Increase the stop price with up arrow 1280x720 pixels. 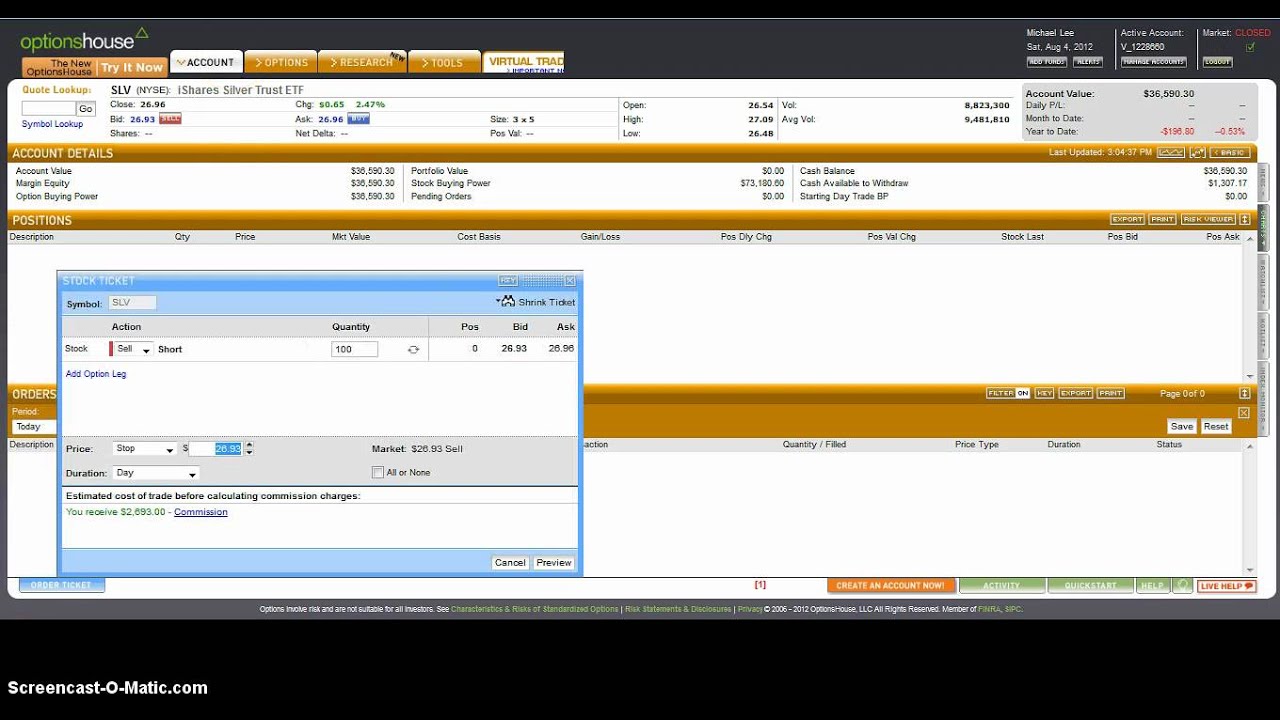tap(249, 445)
